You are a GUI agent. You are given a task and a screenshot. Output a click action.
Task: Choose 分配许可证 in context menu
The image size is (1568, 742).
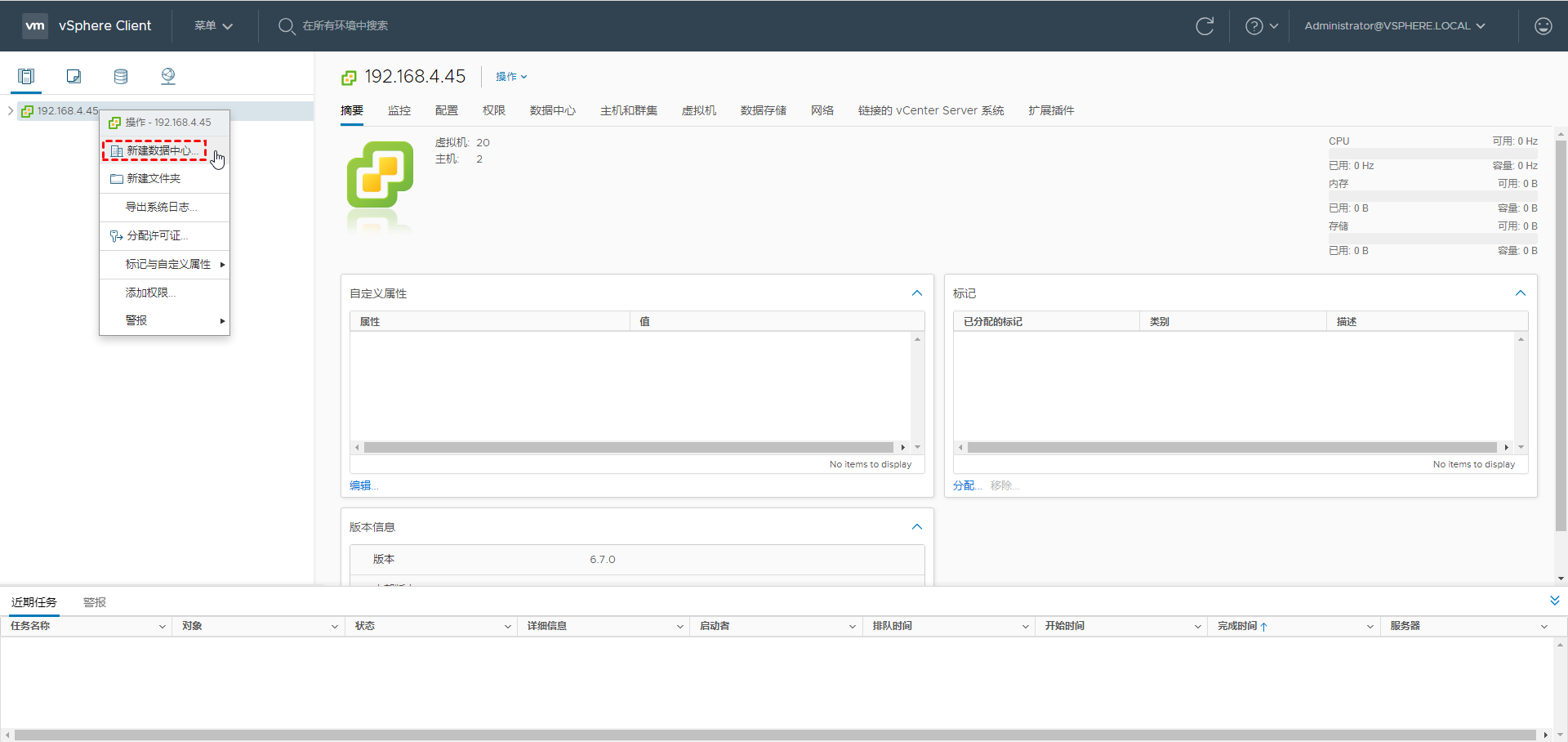[157, 236]
